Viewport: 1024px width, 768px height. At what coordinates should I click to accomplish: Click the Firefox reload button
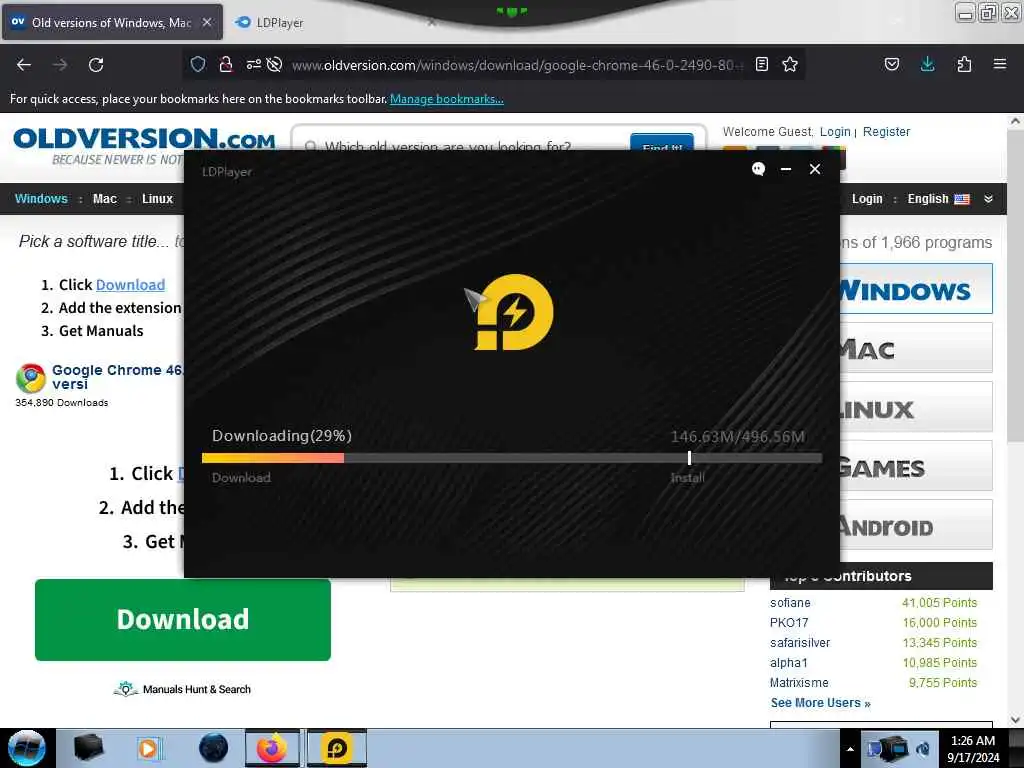(x=96, y=65)
